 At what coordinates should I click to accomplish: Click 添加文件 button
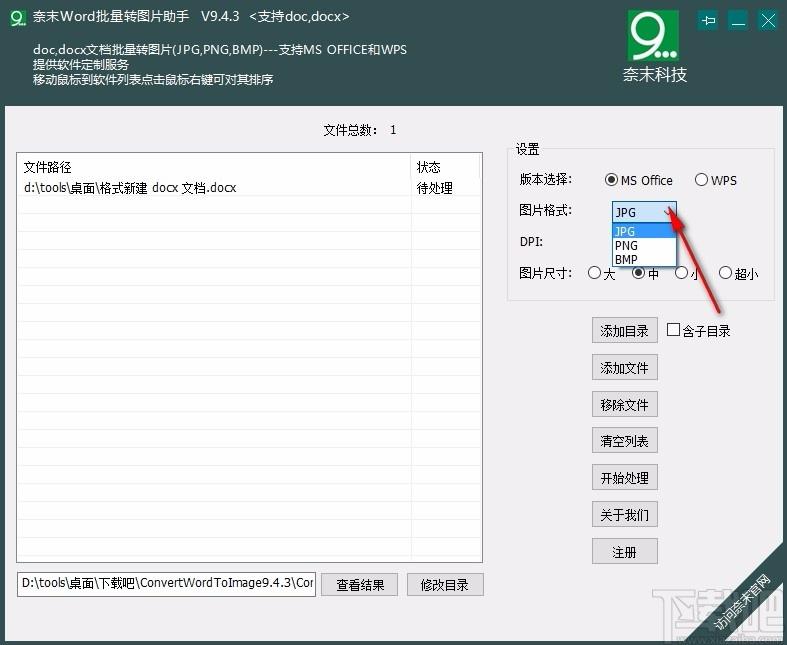coord(624,368)
